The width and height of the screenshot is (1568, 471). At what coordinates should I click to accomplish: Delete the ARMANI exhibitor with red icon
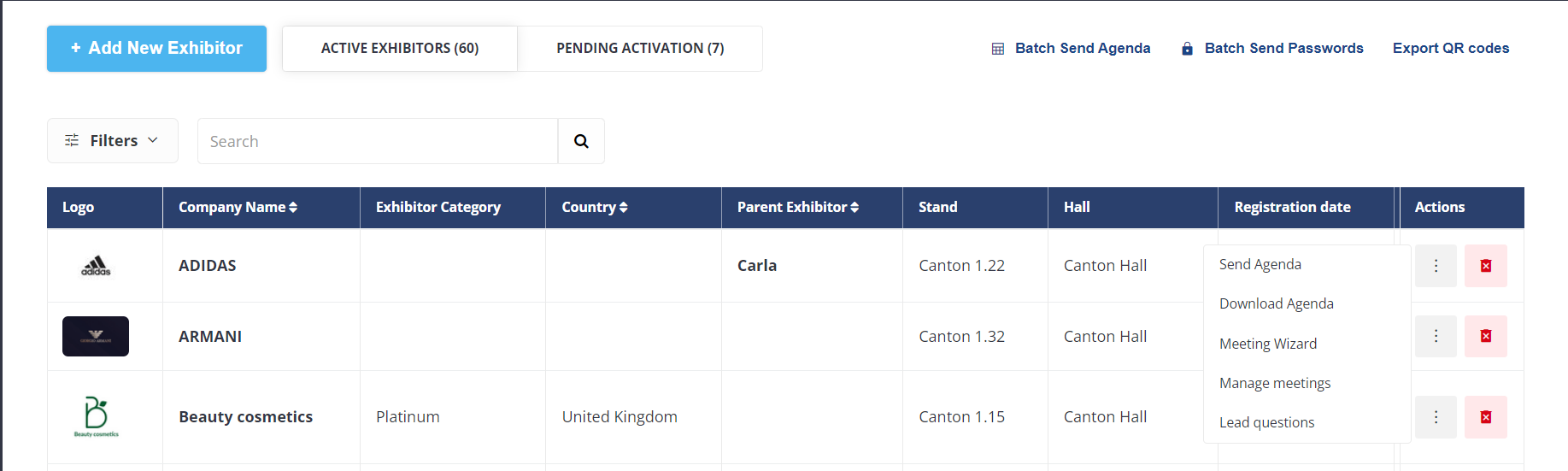pos(1486,336)
